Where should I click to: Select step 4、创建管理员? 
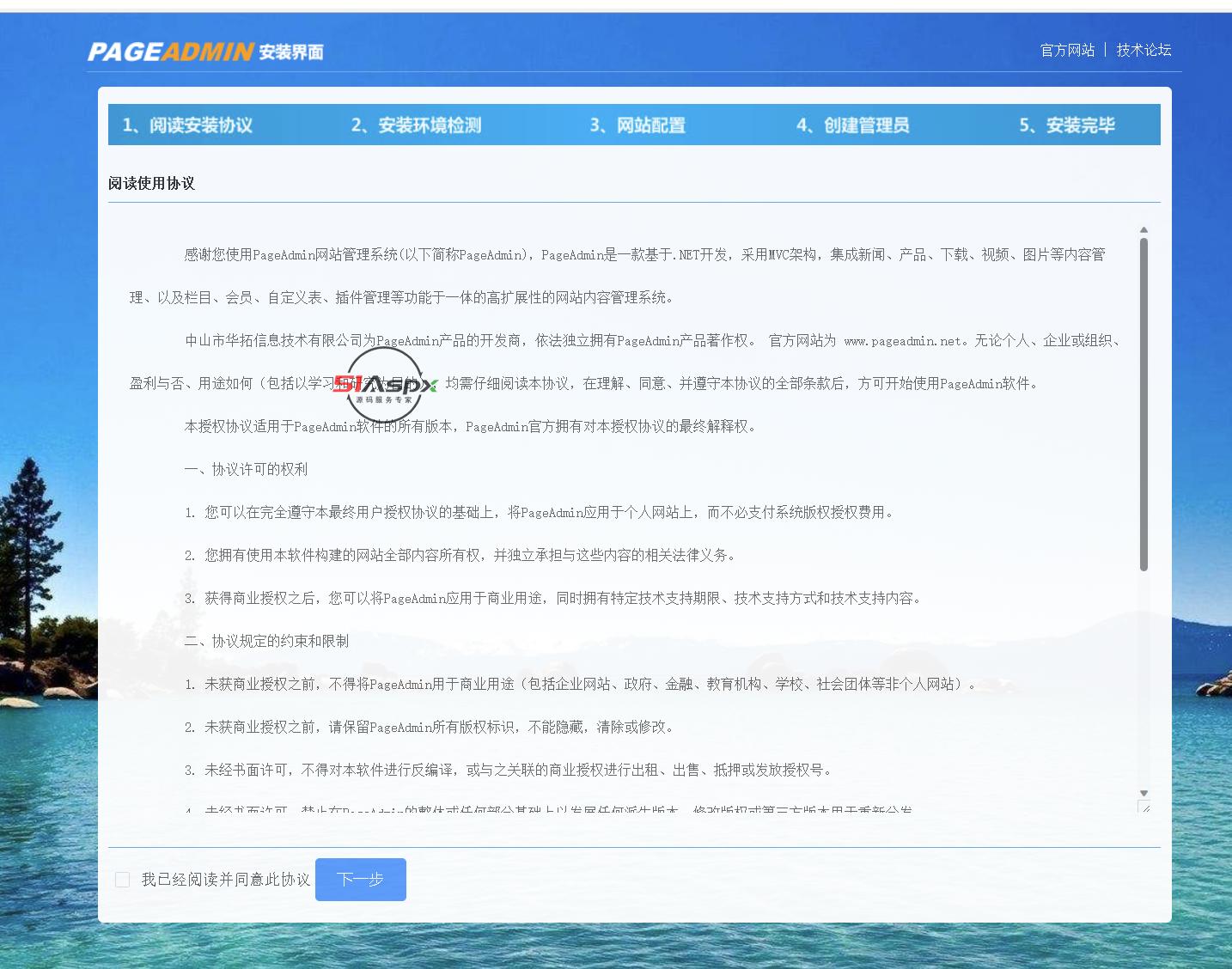[852, 125]
